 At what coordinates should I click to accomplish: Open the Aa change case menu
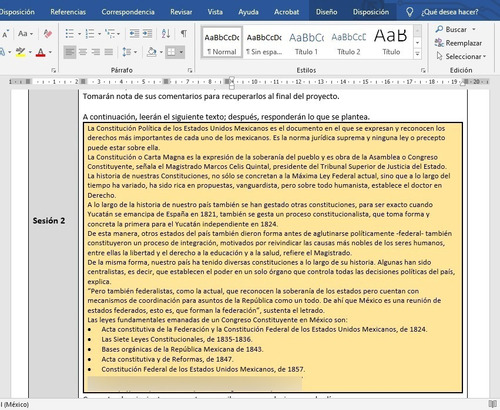[26, 34]
